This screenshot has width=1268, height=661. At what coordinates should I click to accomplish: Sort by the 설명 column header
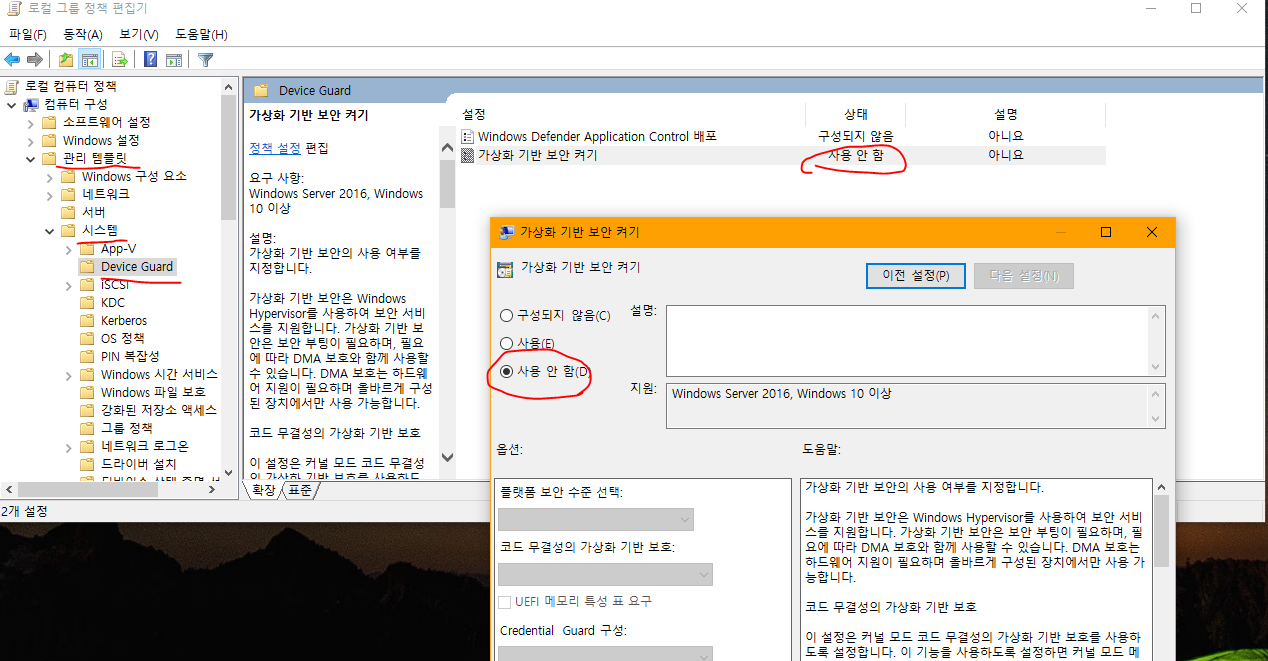(1006, 114)
